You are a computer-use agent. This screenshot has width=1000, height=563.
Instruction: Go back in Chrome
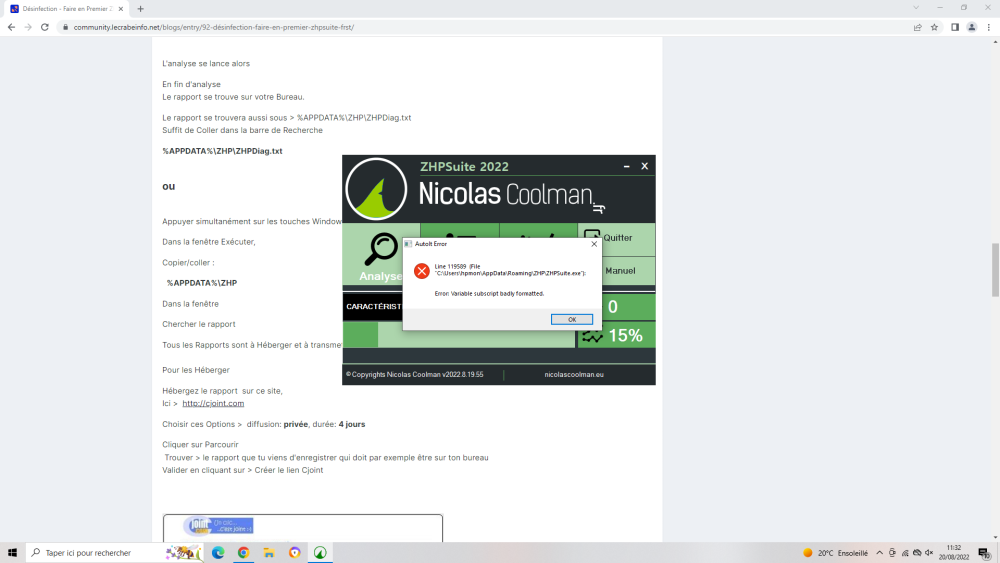point(11,27)
